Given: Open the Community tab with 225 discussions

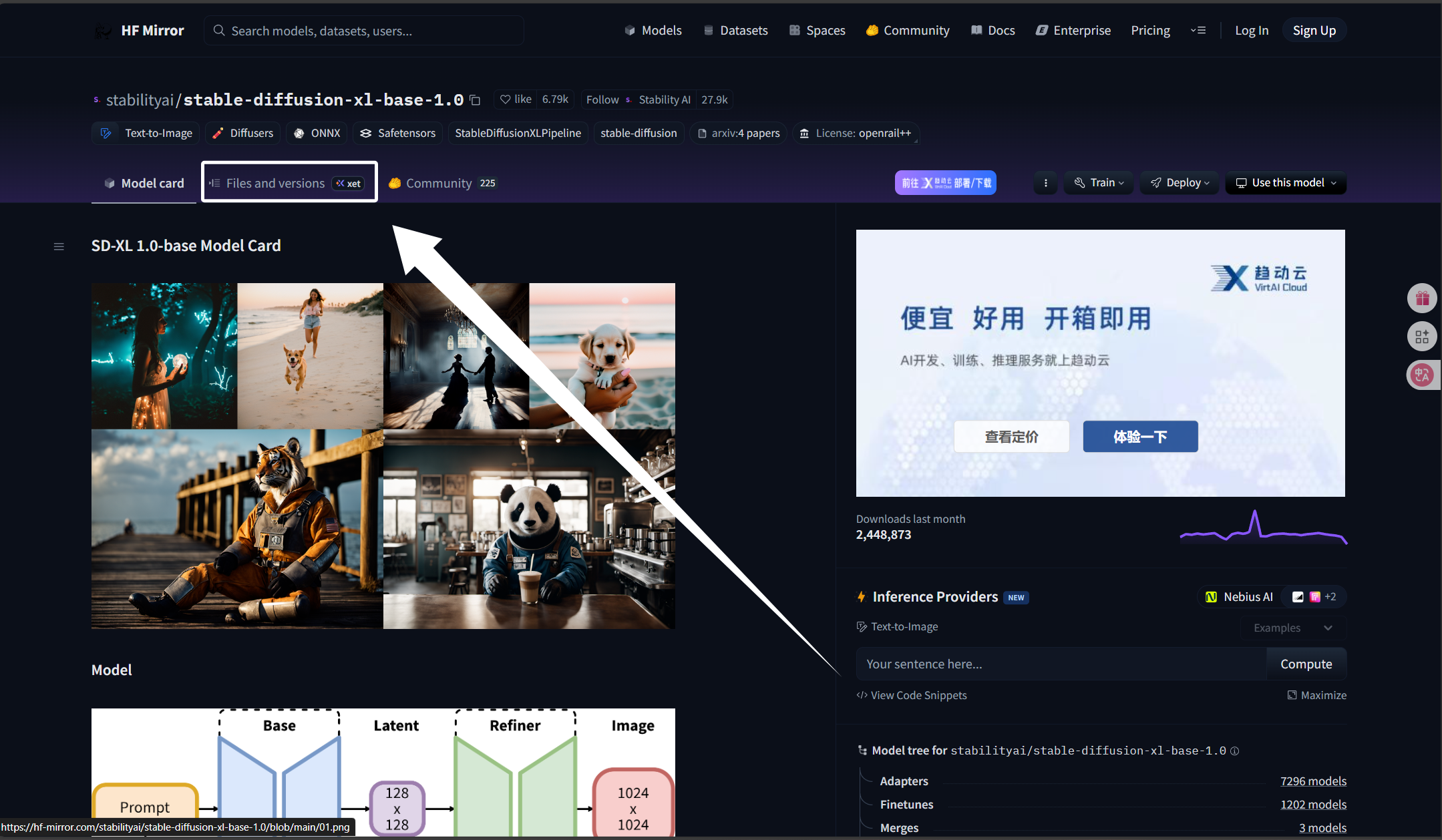Looking at the screenshot, I should [442, 183].
